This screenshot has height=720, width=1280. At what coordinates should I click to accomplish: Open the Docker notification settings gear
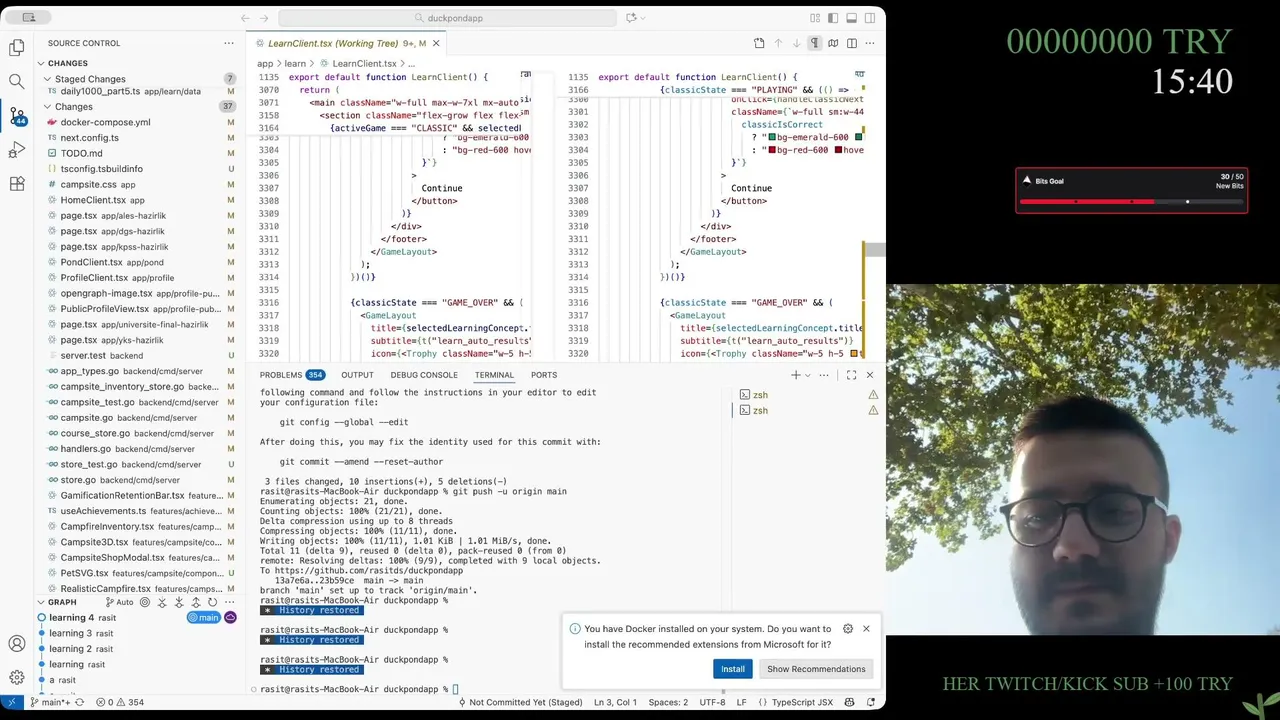tap(848, 629)
